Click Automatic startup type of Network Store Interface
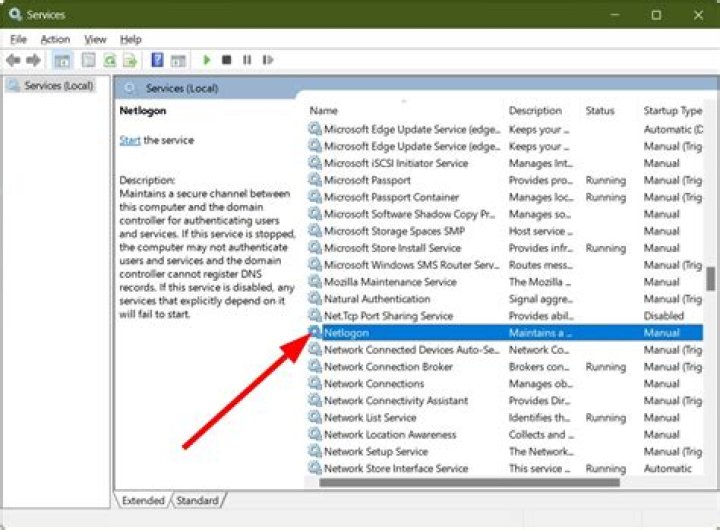 tap(668, 468)
